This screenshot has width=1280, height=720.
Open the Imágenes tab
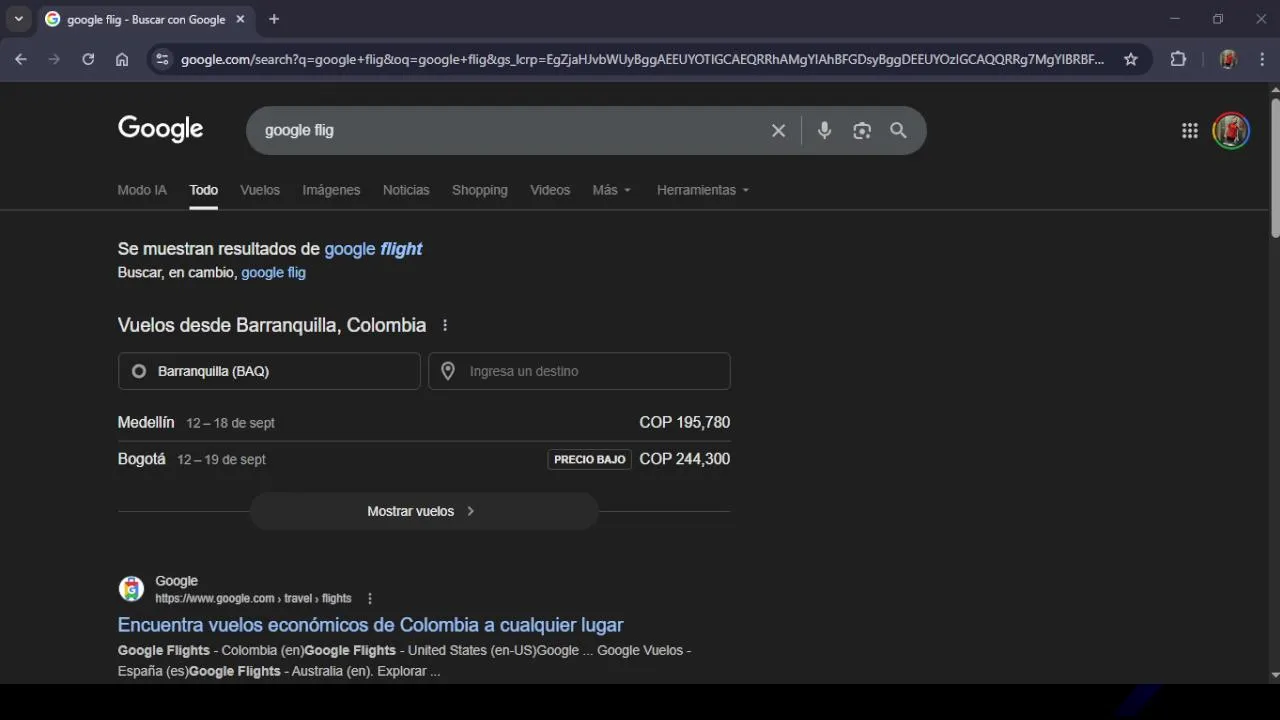[331, 190]
